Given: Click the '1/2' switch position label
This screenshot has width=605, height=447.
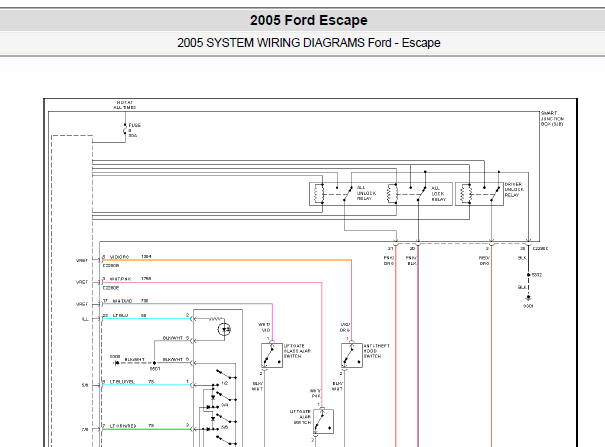Looking at the screenshot, I should point(225,383).
